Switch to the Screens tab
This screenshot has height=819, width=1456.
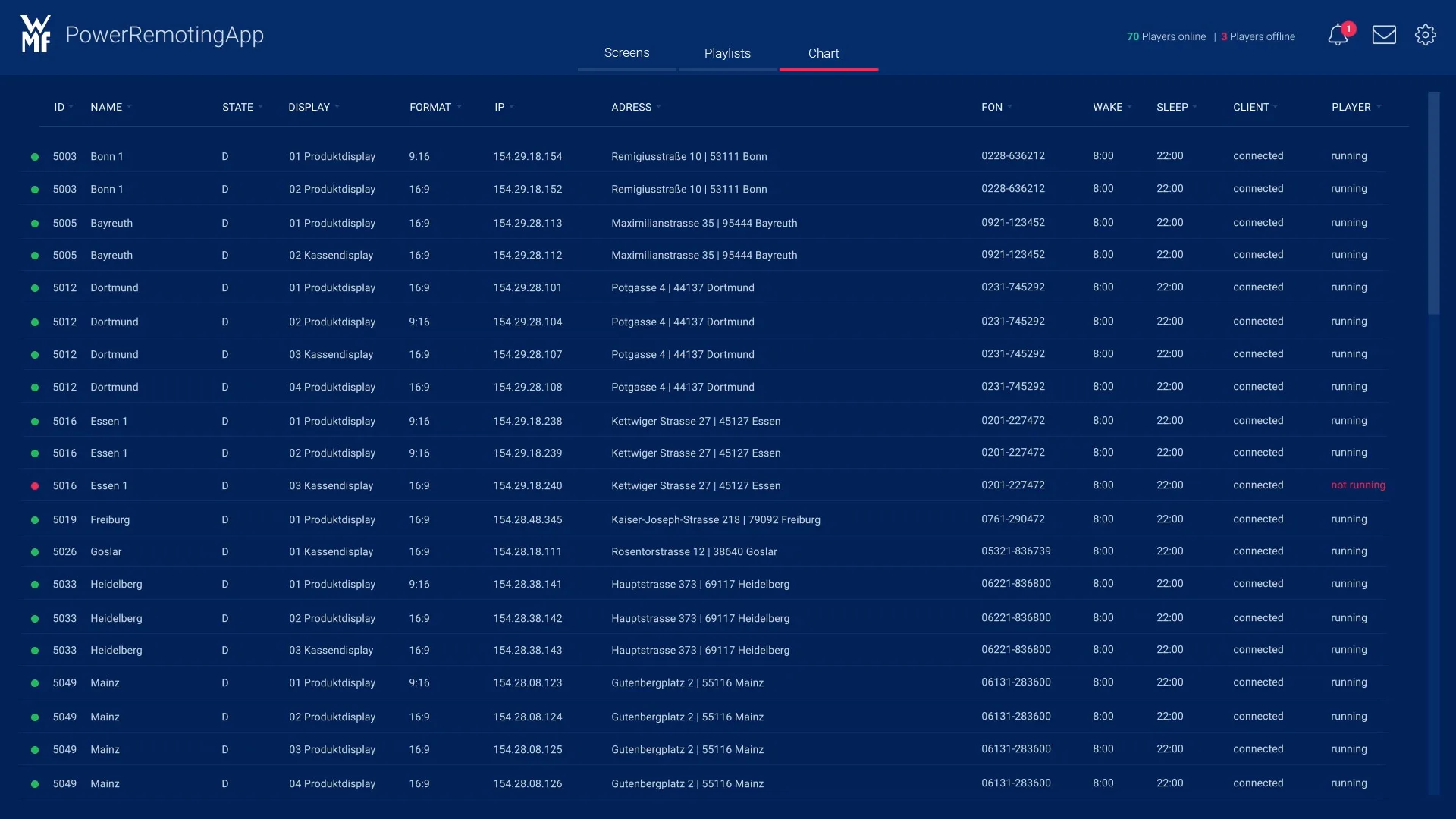pyautogui.click(x=626, y=53)
